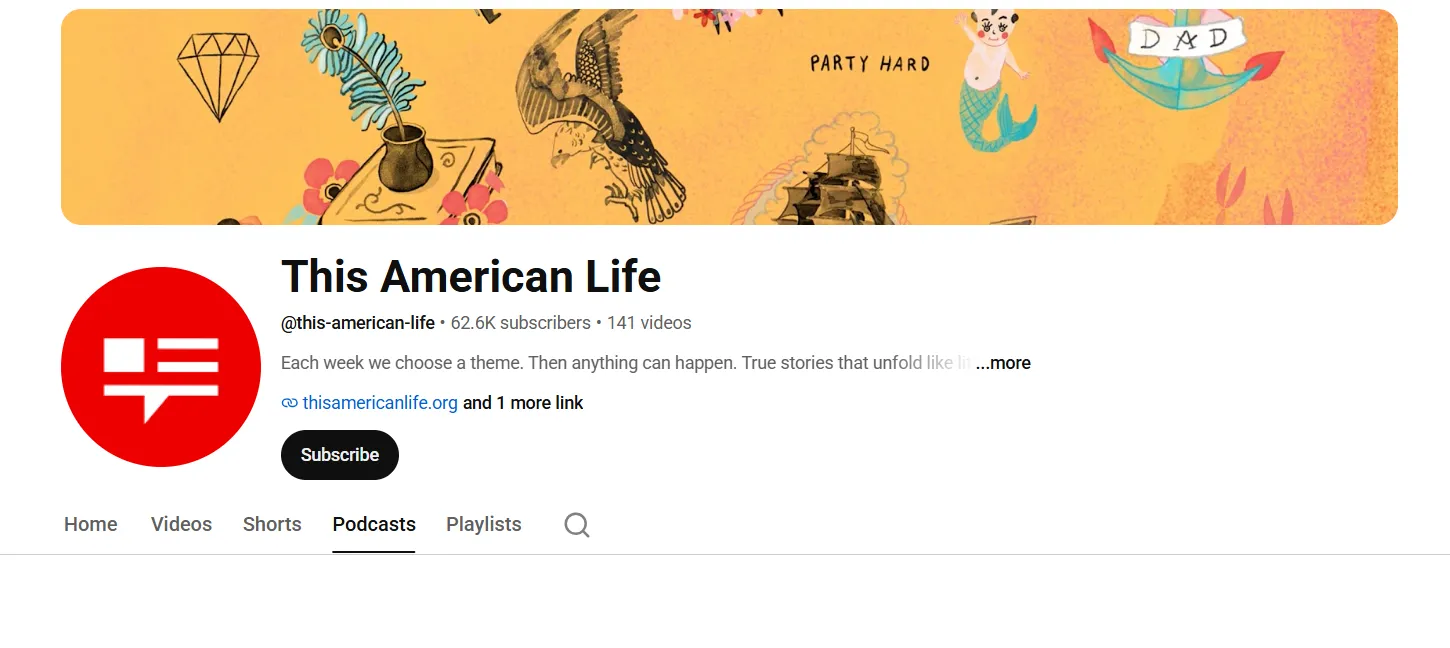Screen dimensions: 1450x648
Task: Click the @this-american-life handle text
Action: click(x=358, y=323)
